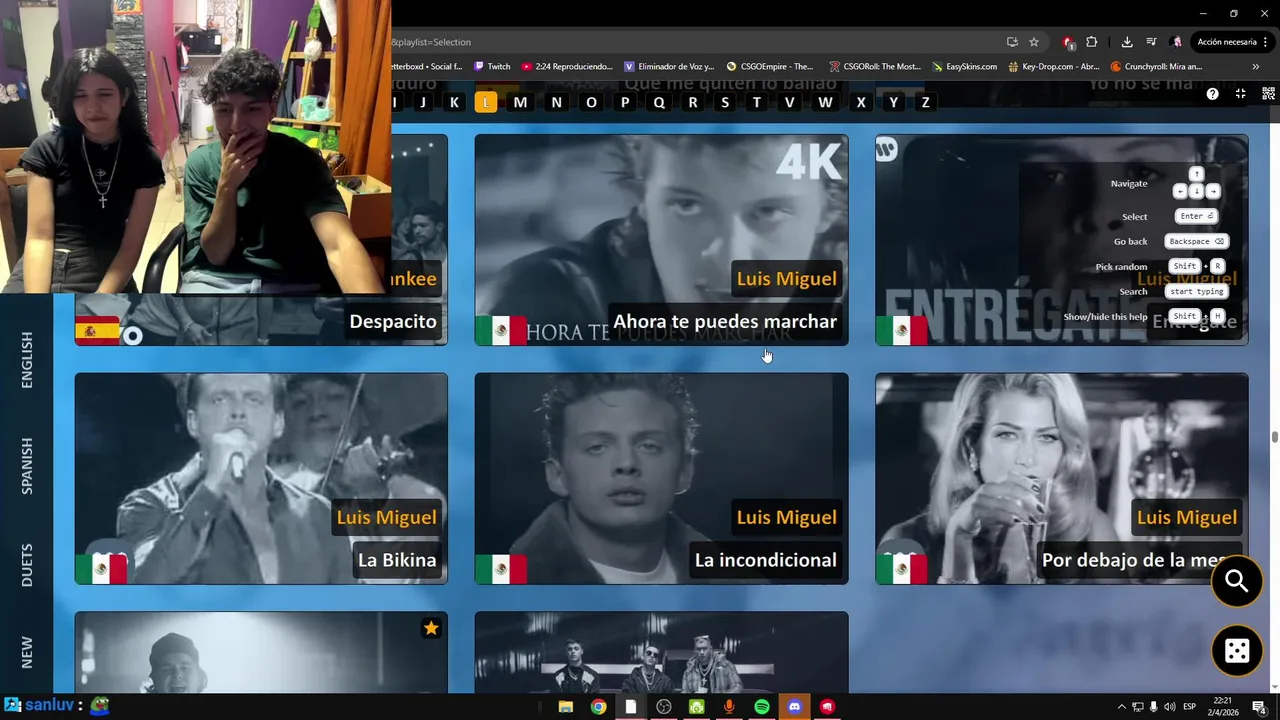Expand the bookmarks overflow chevron
Screen dimensions: 1280x720
pos(1256,67)
